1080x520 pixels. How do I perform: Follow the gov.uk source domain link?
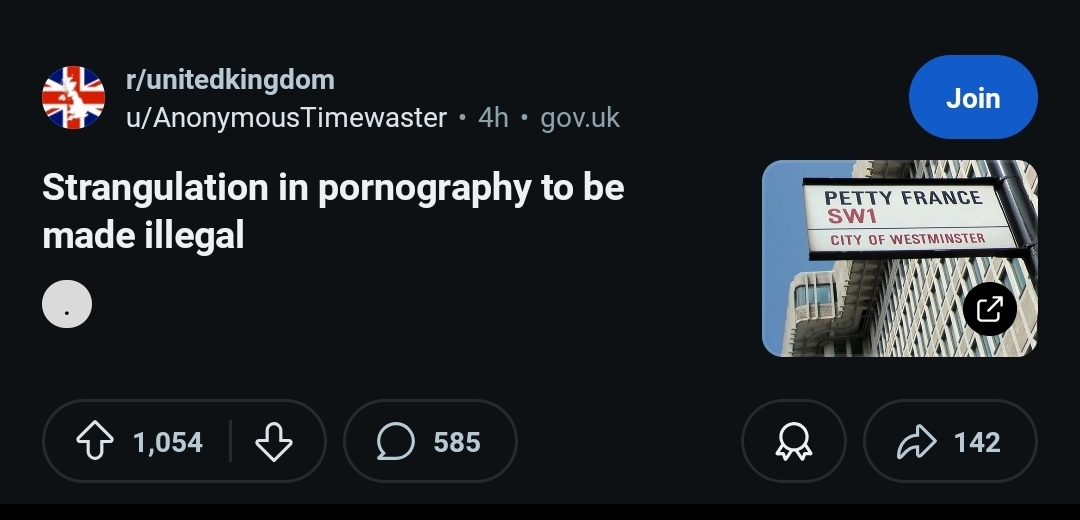[580, 118]
